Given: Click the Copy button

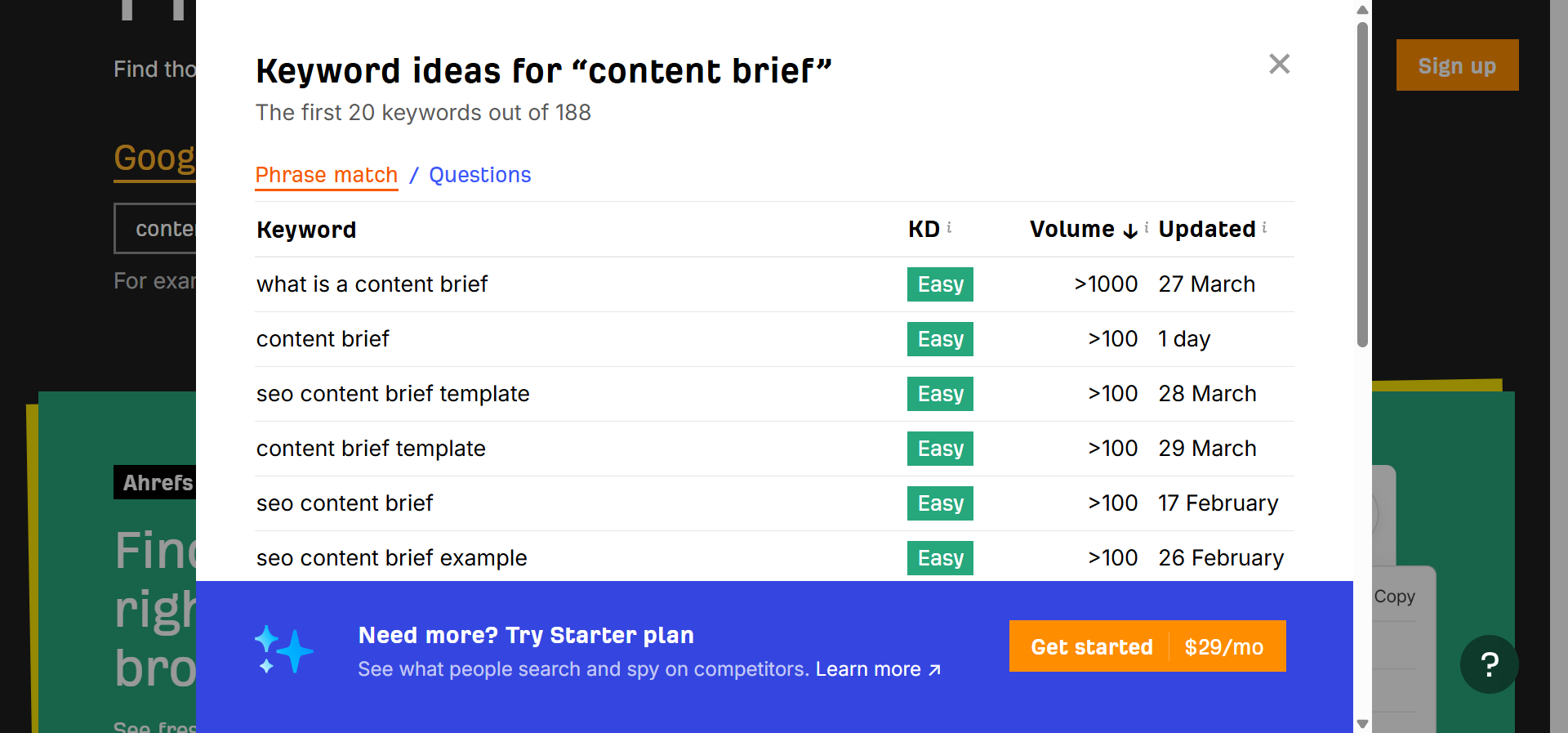Looking at the screenshot, I should click(1392, 597).
